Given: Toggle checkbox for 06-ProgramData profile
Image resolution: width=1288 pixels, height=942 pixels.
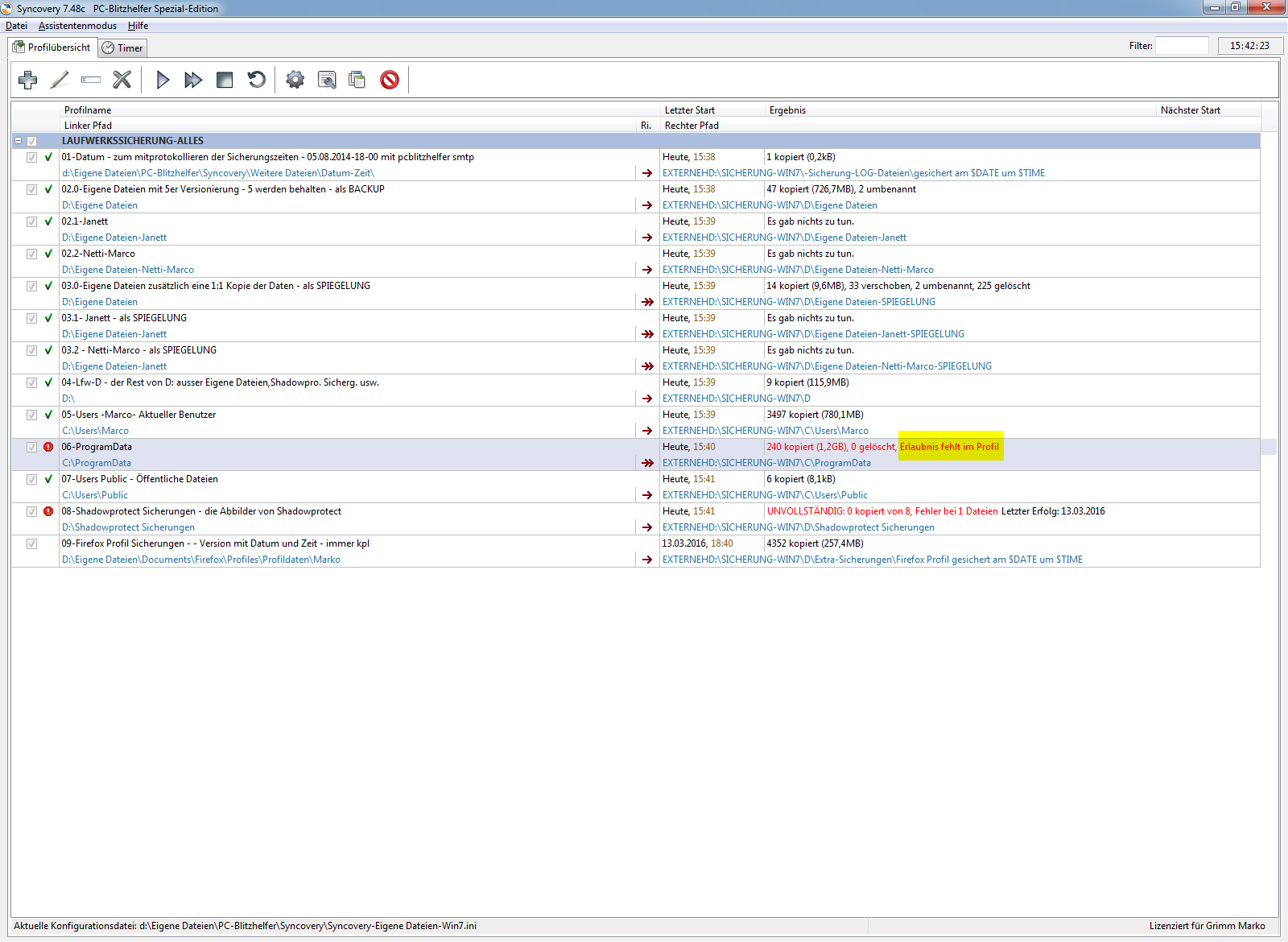Looking at the screenshot, I should click(x=31, y=447).
